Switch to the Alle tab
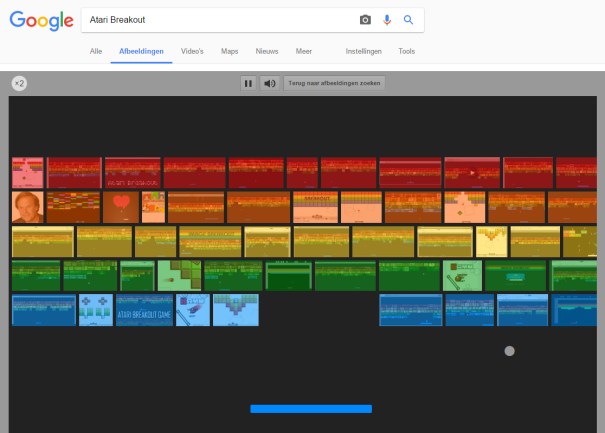Screen dimensions: 605x433 [x=96, y=51]
